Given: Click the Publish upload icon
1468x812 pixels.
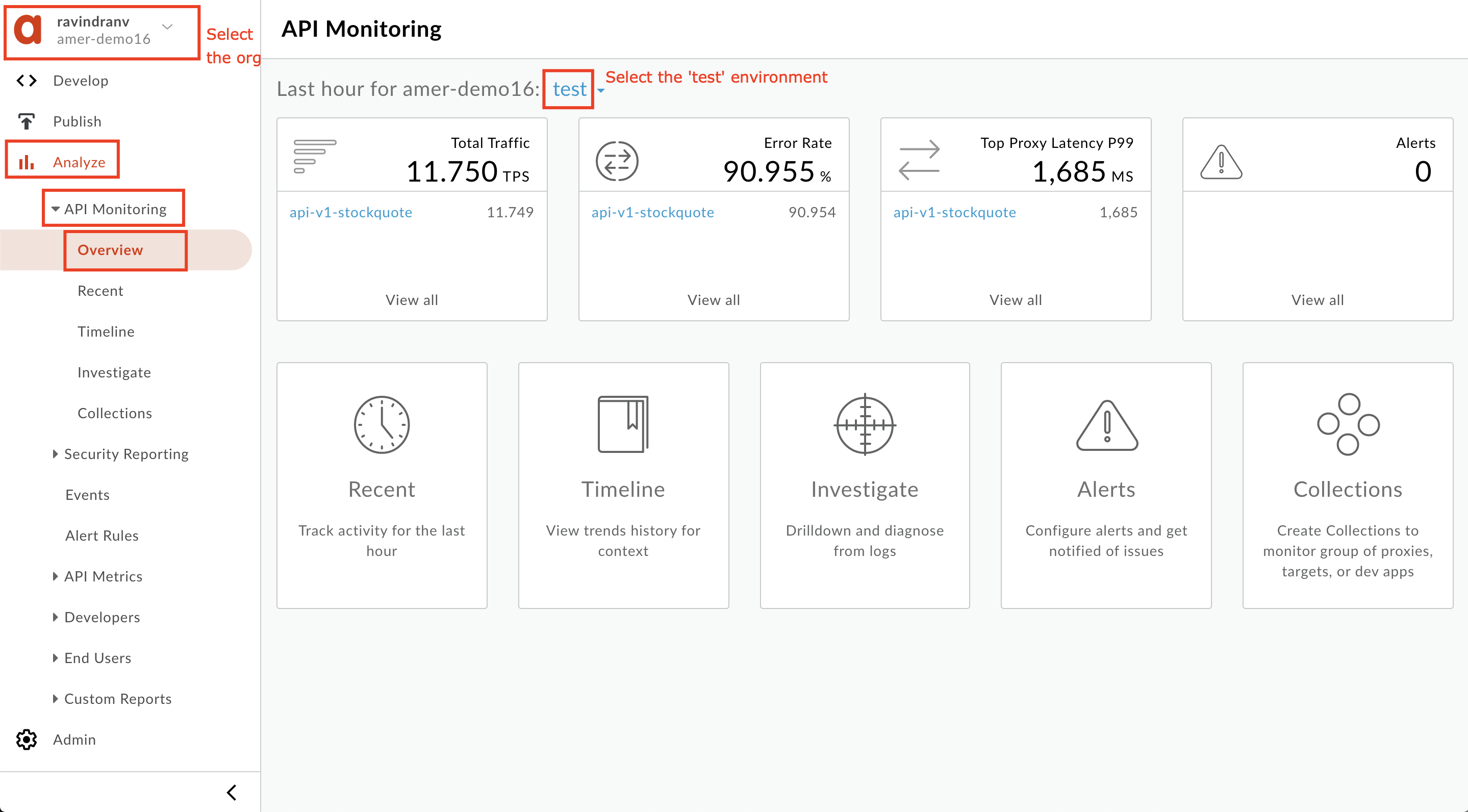Looking at the screenshot, I should pyautogui.click(x=26, y=121).
